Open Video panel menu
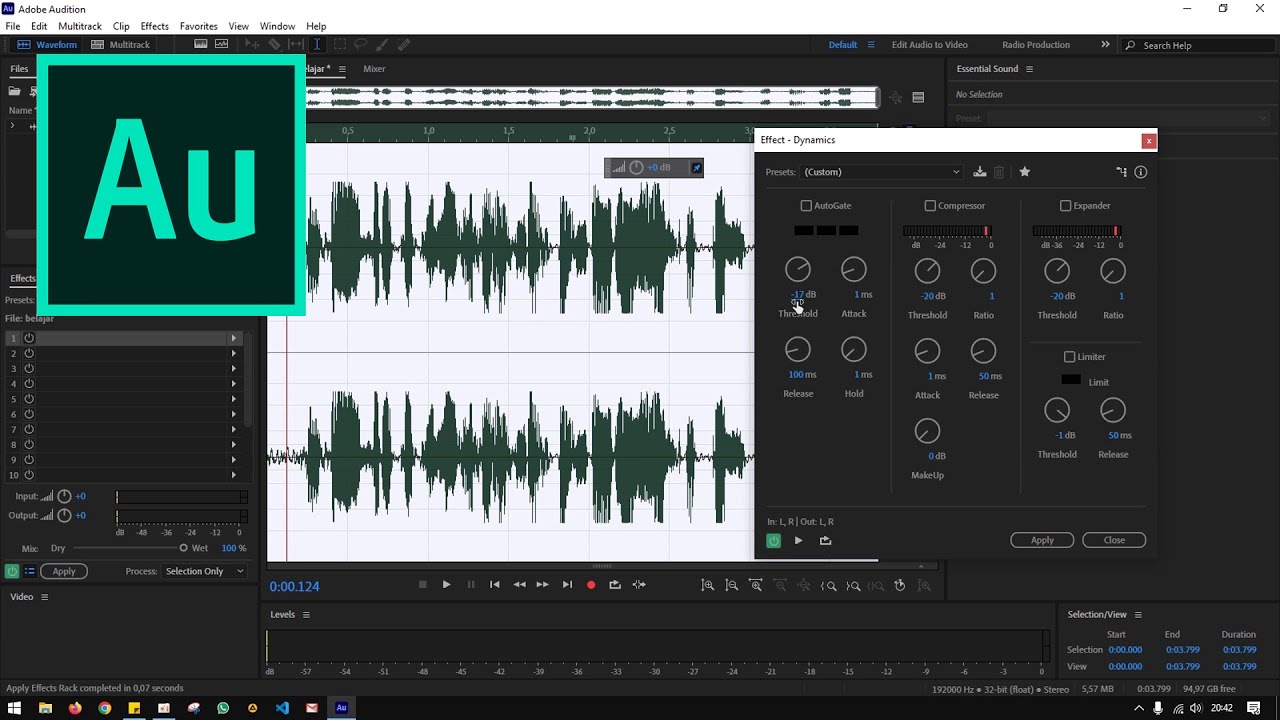 pos(44,597)
